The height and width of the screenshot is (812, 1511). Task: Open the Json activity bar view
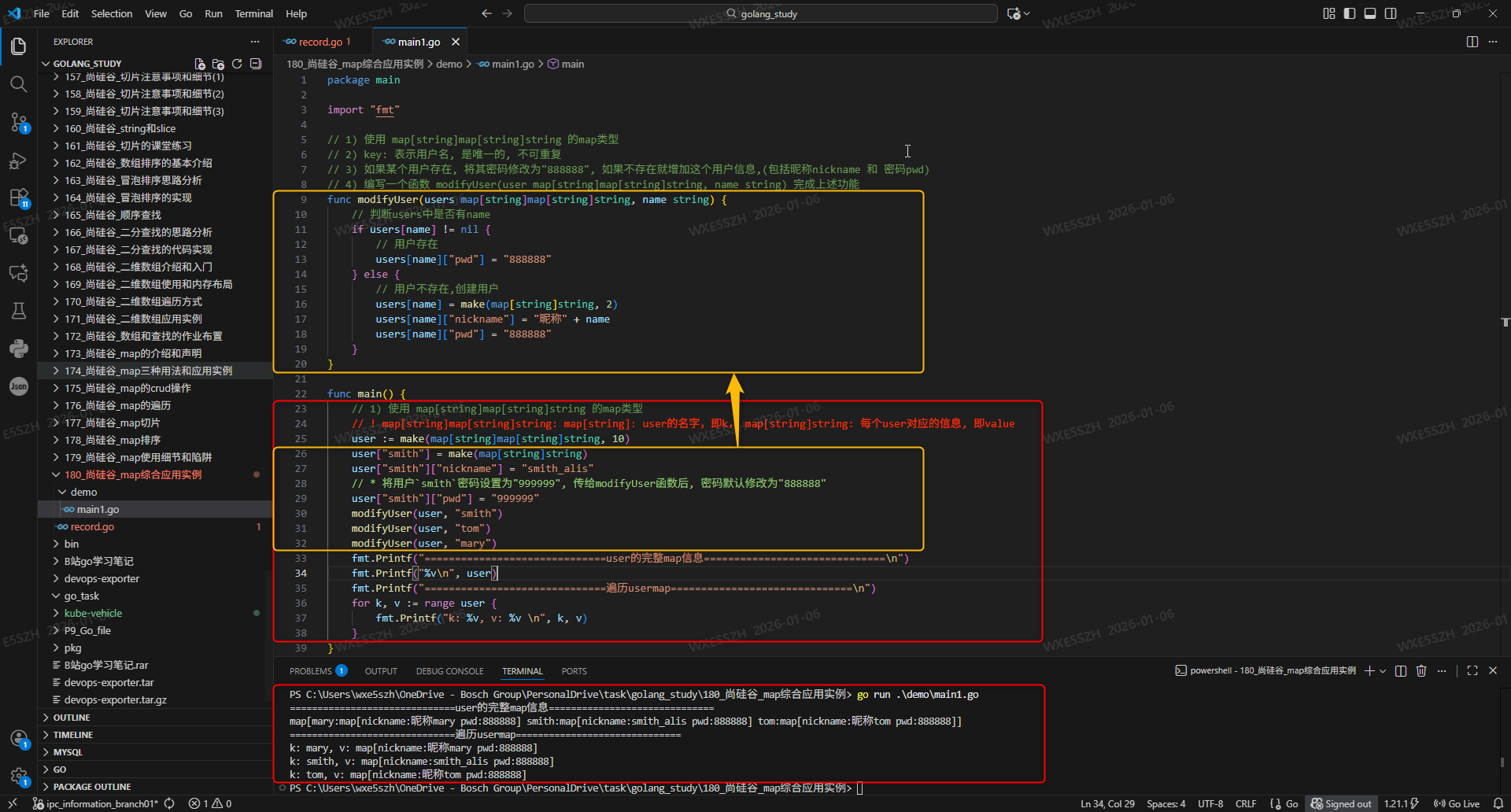tap(19, 386)
